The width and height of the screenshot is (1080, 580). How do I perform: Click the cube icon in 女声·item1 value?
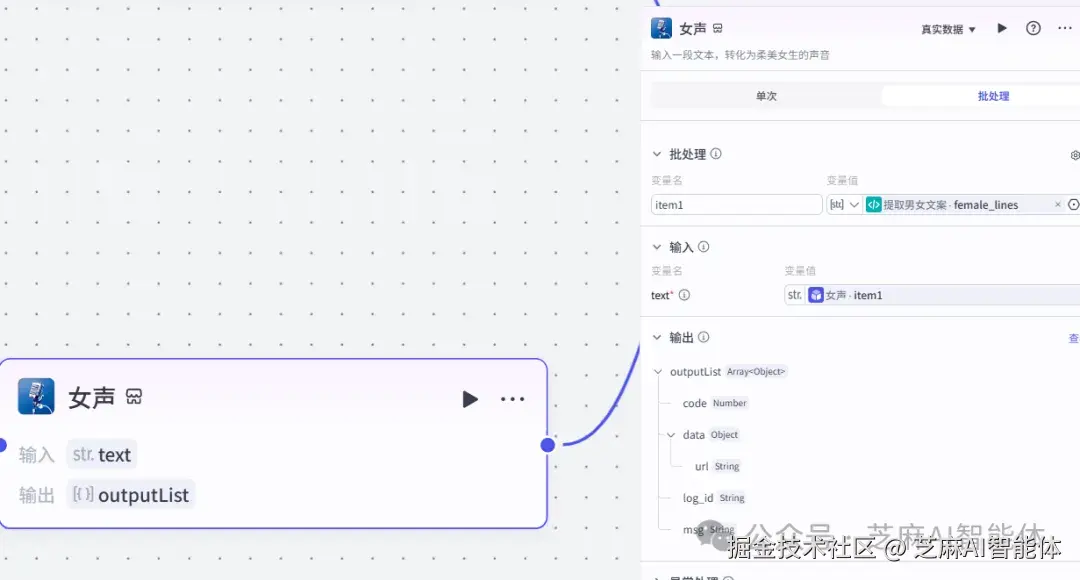[x=815, y=295]
